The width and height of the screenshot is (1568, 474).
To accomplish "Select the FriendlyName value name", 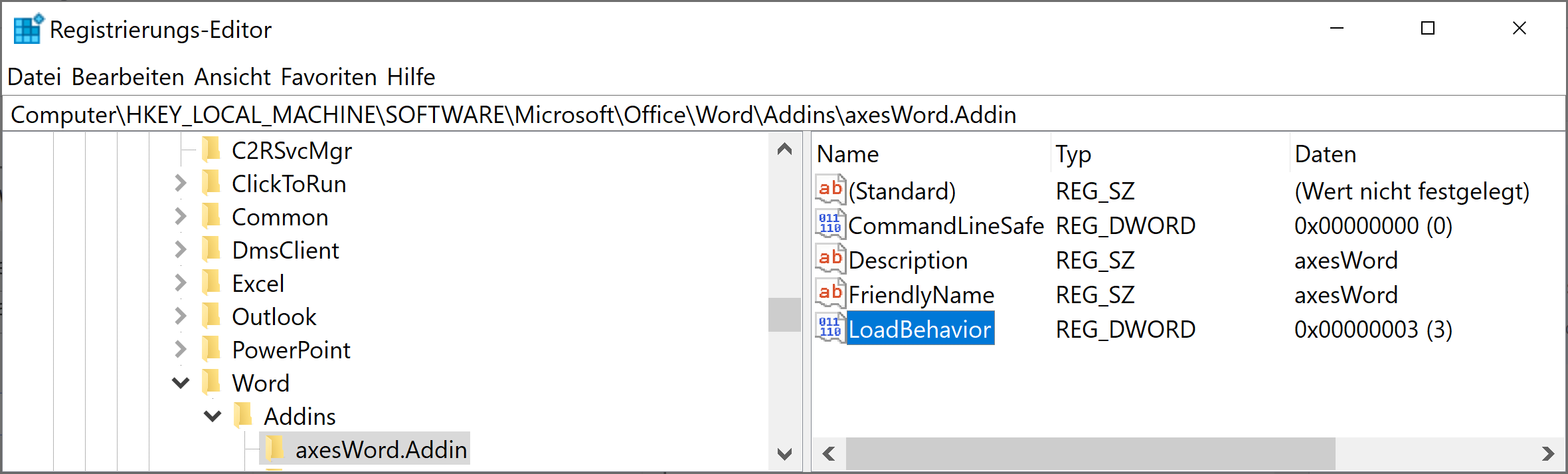I will pyautogui.click(x=921, y=295).
